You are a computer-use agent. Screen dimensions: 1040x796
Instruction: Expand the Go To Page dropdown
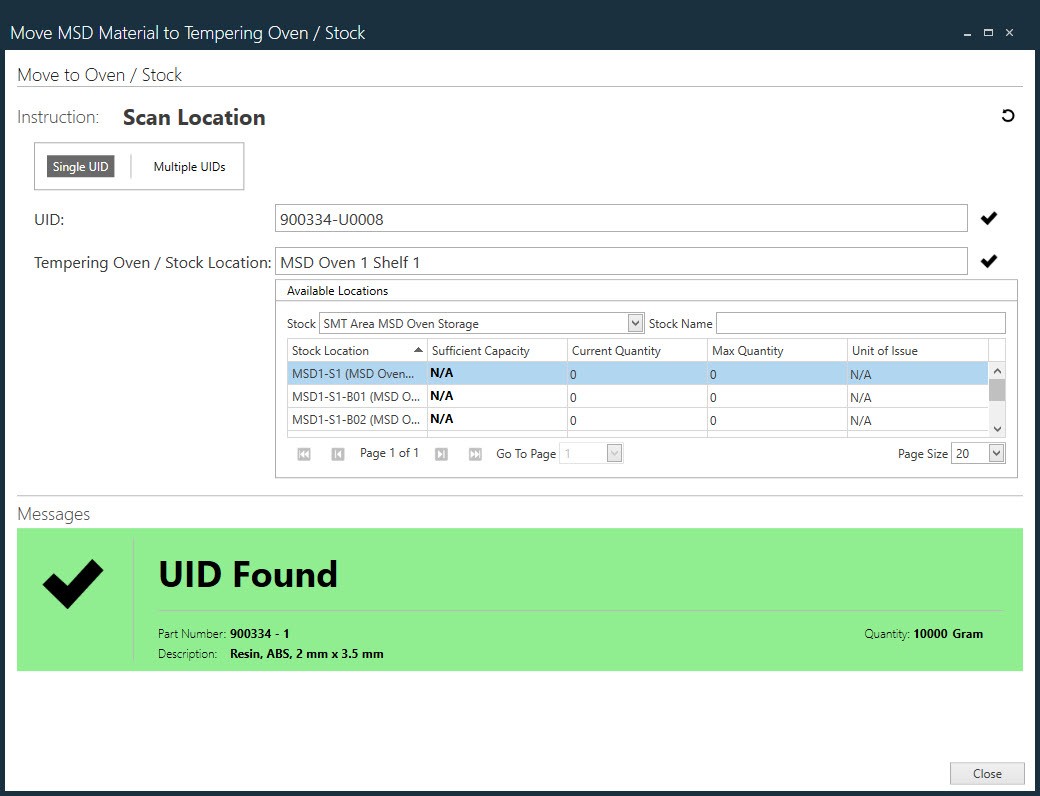pyautogui.click(x=614, y=454)
